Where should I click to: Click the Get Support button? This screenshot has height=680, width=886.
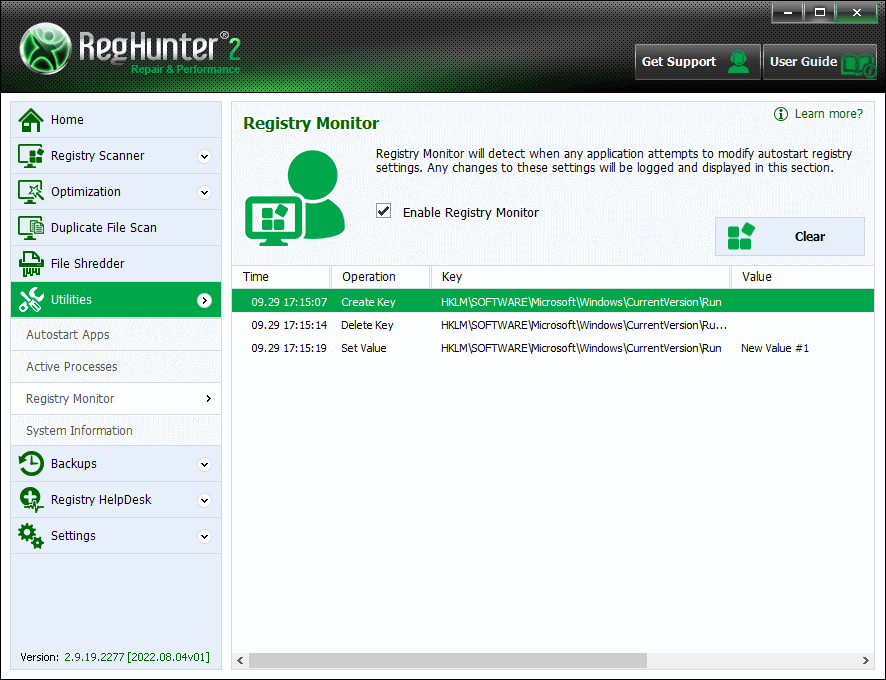point(697,62)
